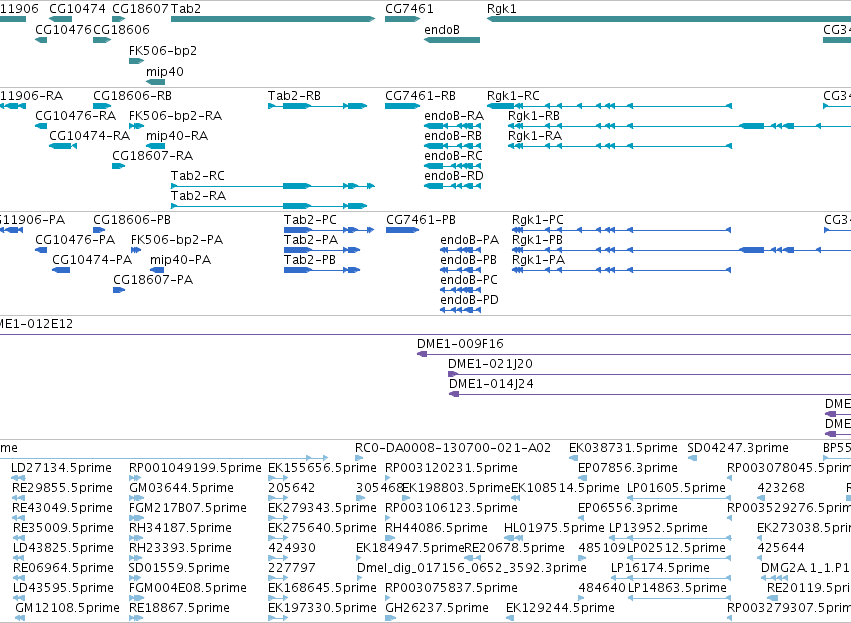Click transcript endoB-RA
The height and width of the screenshot is (623, 851).
click(x=452, y=126)
